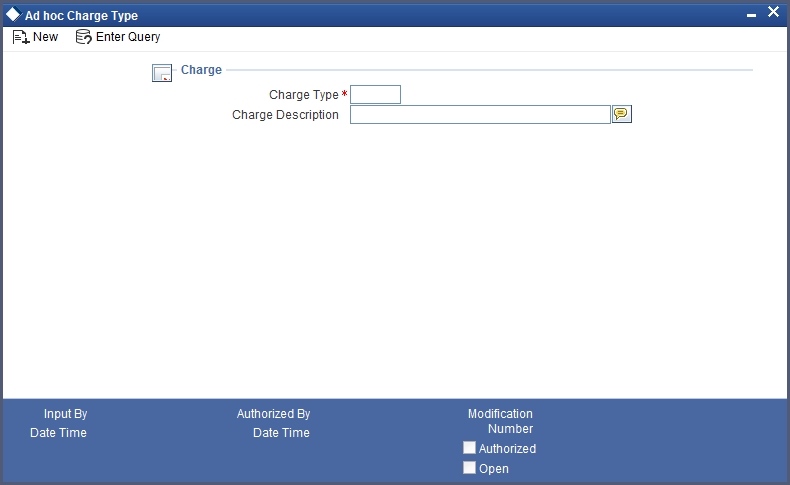This screenshot has width=790, height=485.
Task: Click the New record icon
Action: click(21, 37)
